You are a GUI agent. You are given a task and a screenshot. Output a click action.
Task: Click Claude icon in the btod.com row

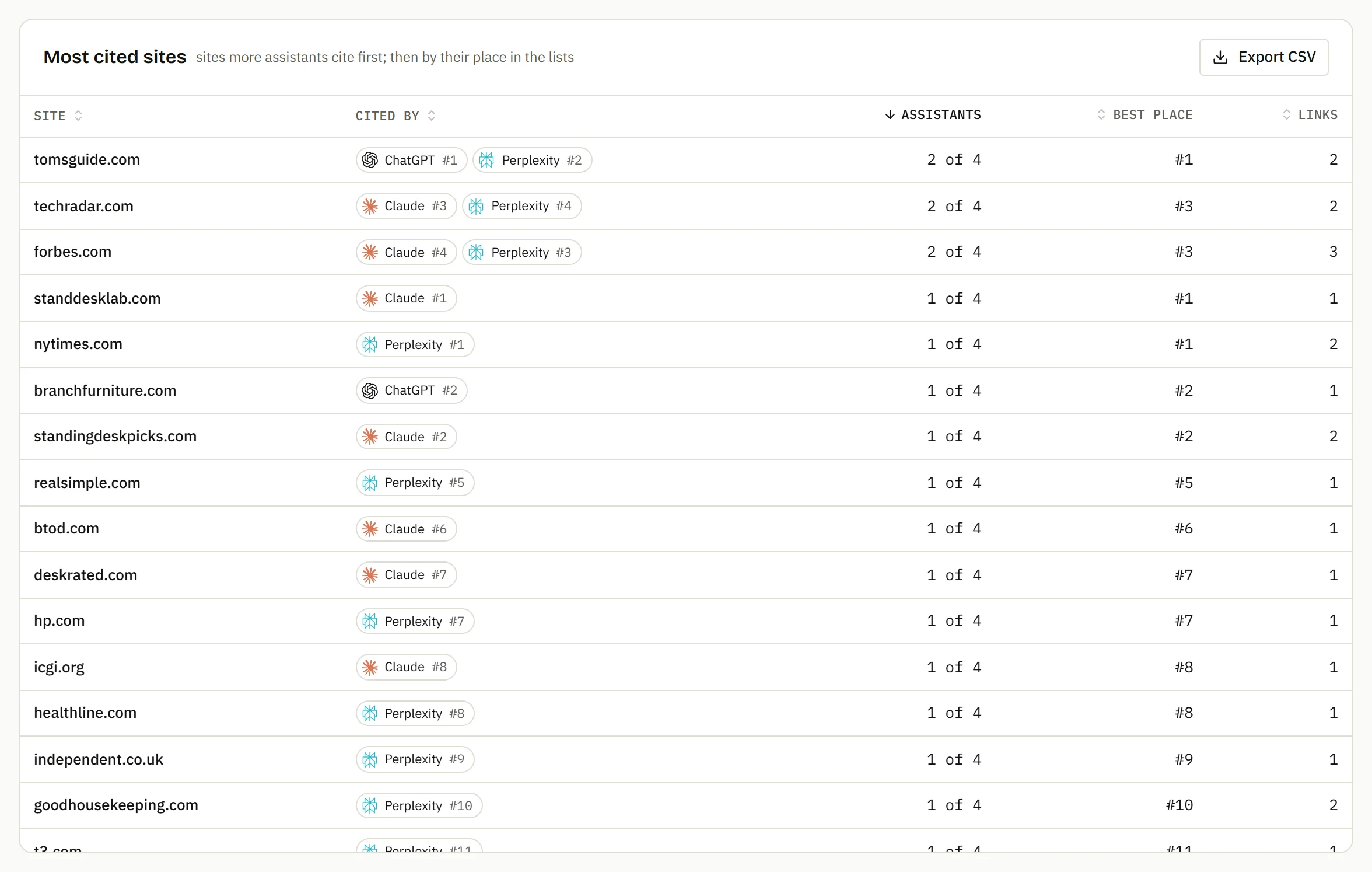coord(370,529)
